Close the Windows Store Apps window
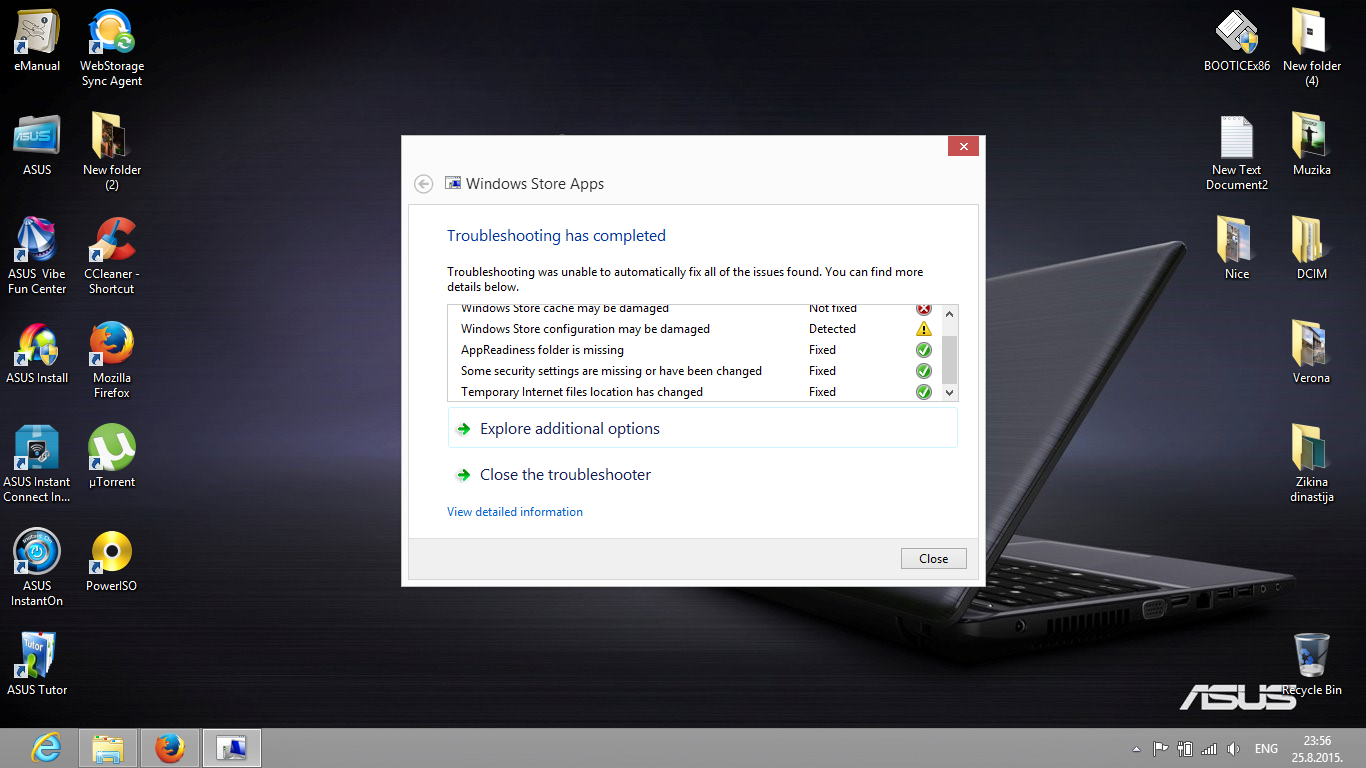This screenshot has width=1366, height=768. pos(963,147)
